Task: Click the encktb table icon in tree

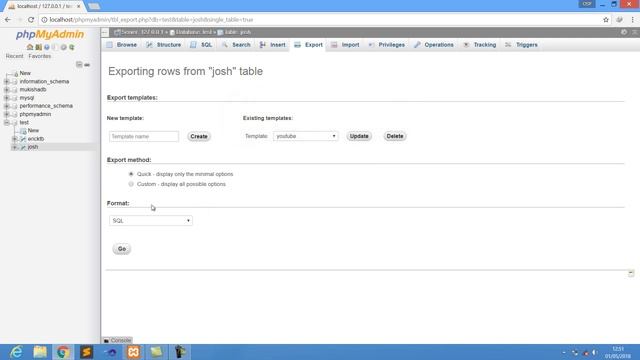Action: [x=23, y=139]
